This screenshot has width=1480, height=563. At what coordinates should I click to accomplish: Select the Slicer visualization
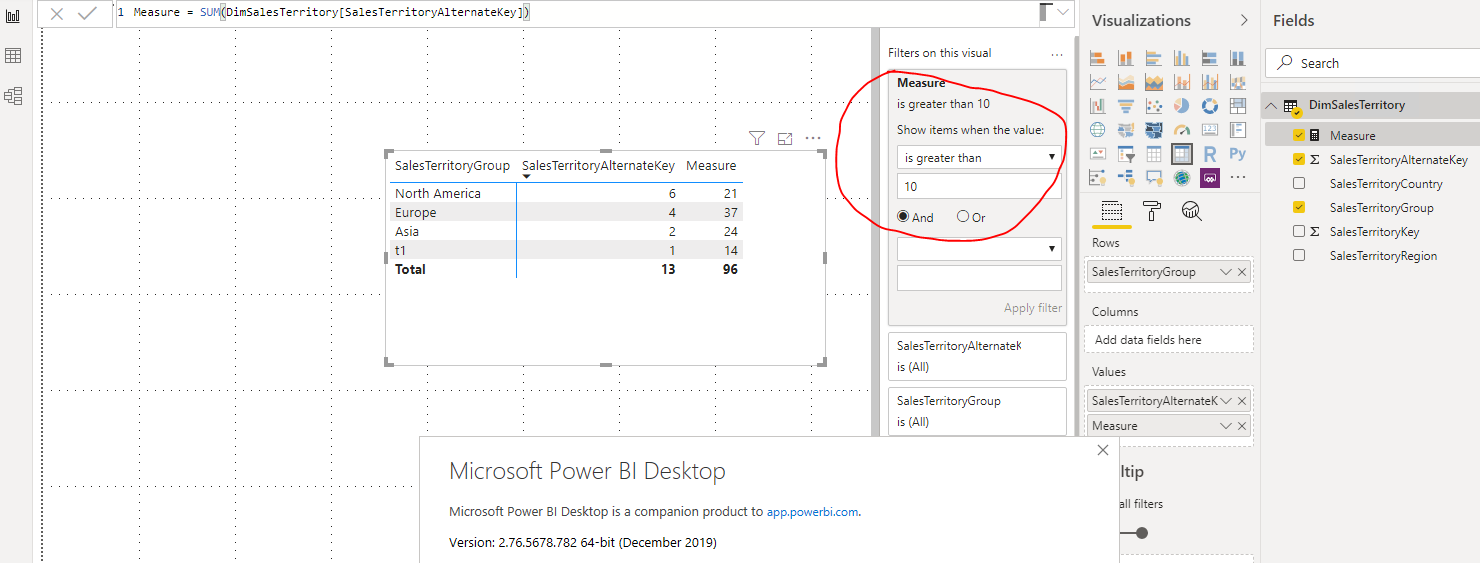point(1126,154)
